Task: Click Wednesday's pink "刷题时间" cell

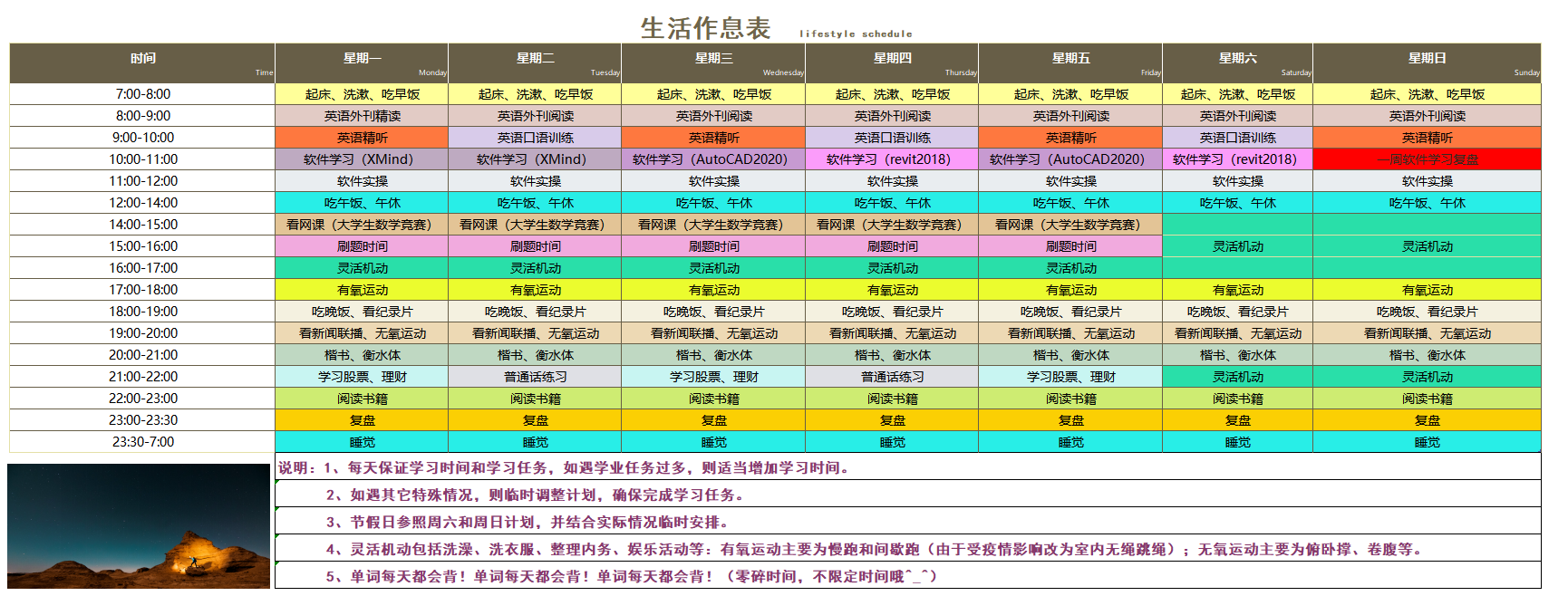Action: pyautogui.click(x=713, y=246)
